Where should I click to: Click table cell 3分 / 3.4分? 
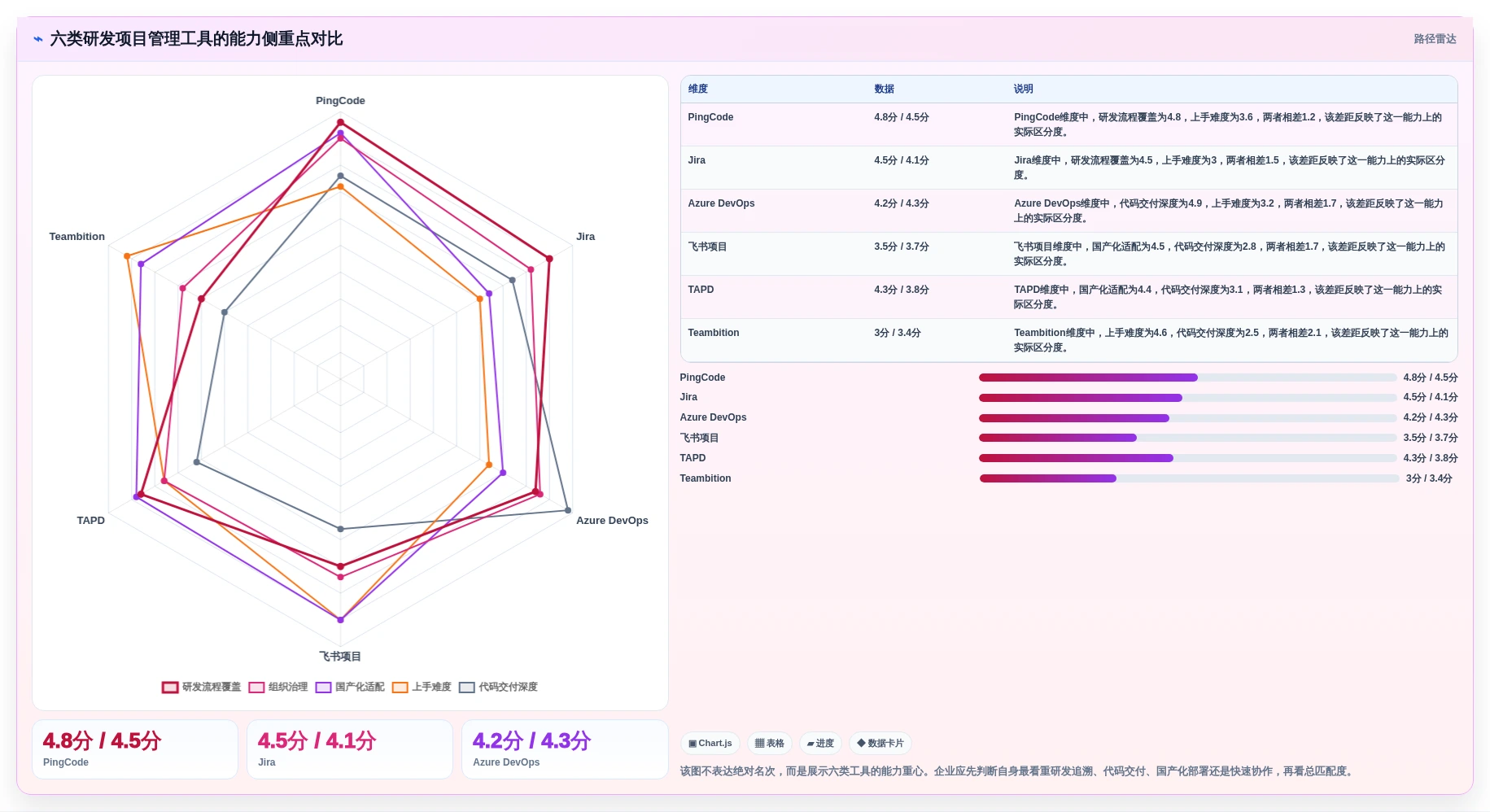pyautogui.click(x=898, y=333)
